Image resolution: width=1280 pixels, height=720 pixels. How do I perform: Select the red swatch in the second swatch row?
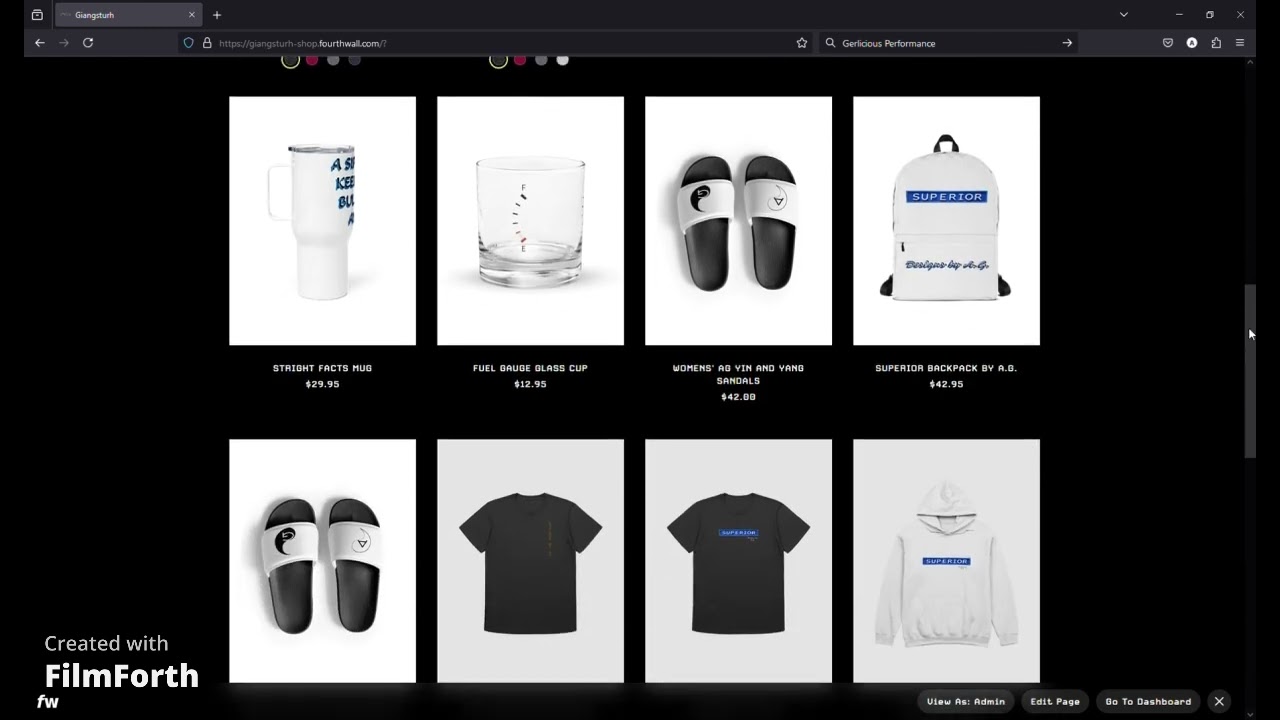click(x=520, y=60)
